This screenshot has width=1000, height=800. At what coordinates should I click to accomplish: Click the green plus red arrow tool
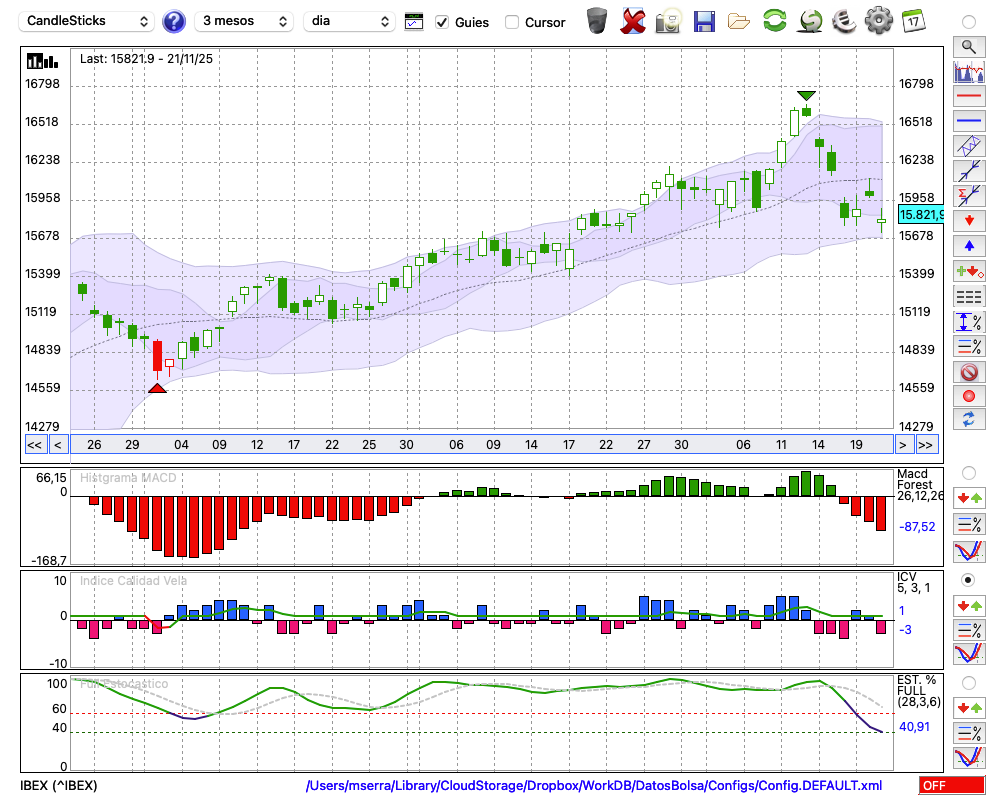(969, 271)
